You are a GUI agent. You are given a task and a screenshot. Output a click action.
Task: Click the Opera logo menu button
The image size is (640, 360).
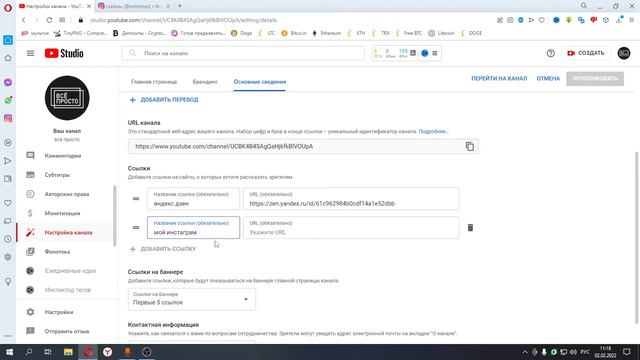click(x=8, y=7)
